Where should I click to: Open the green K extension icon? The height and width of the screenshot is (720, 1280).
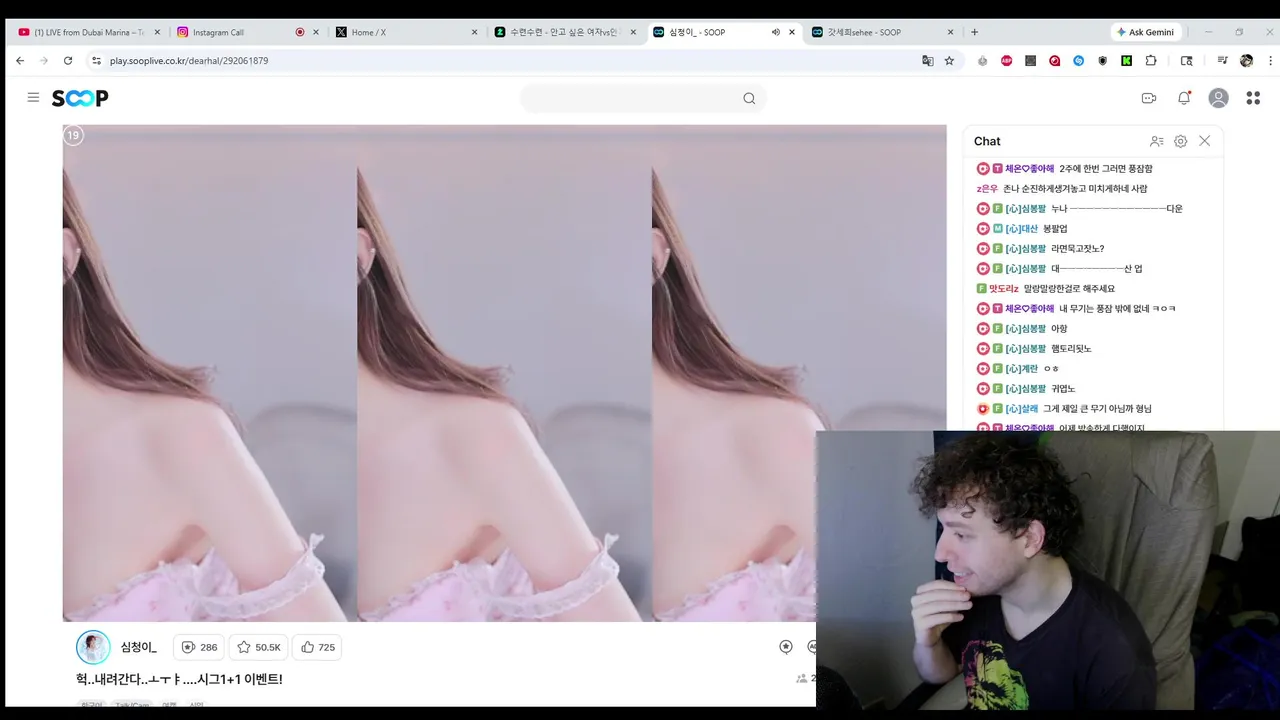point(1127,61)
